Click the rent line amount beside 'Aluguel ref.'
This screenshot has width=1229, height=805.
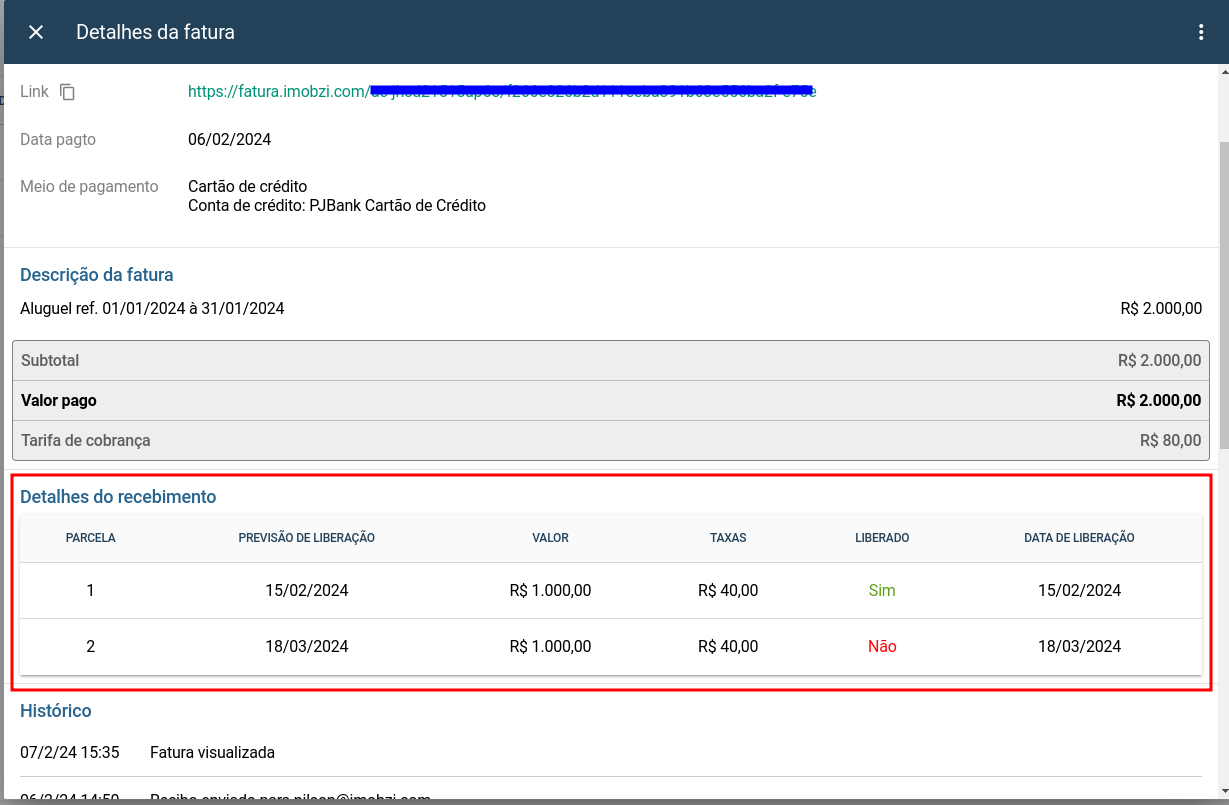1161,309
